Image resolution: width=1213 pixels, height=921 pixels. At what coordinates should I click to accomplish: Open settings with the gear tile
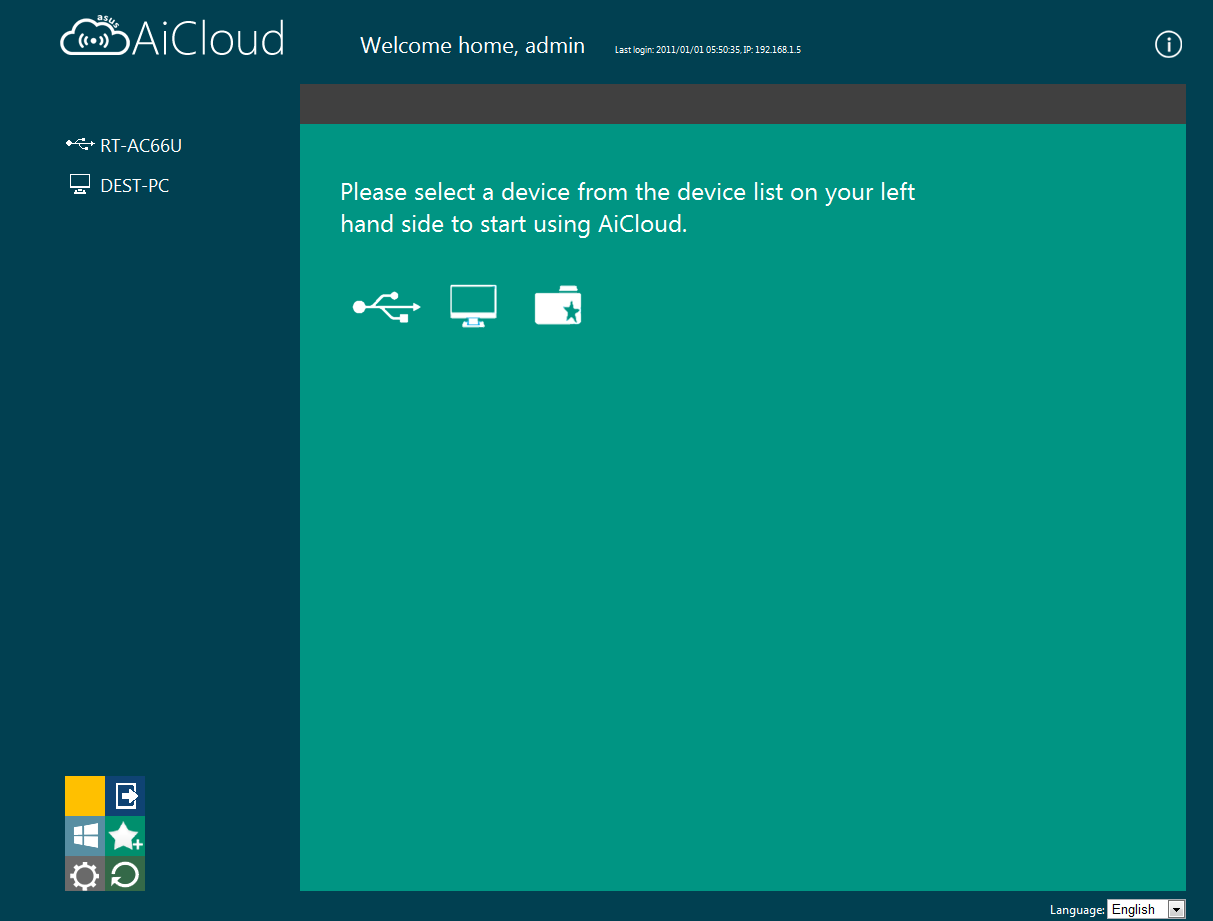click(x=85, y=876)
